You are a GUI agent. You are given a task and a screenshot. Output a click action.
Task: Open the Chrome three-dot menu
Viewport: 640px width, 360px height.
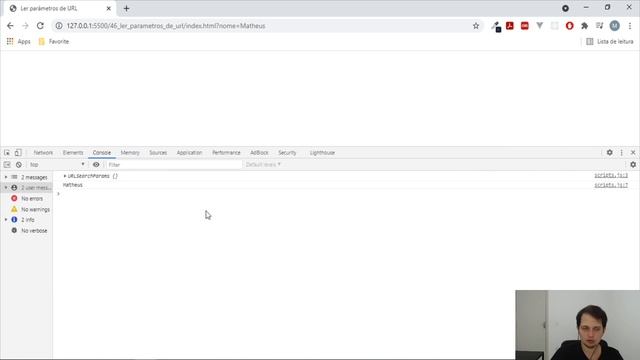[x=630, y=26]
